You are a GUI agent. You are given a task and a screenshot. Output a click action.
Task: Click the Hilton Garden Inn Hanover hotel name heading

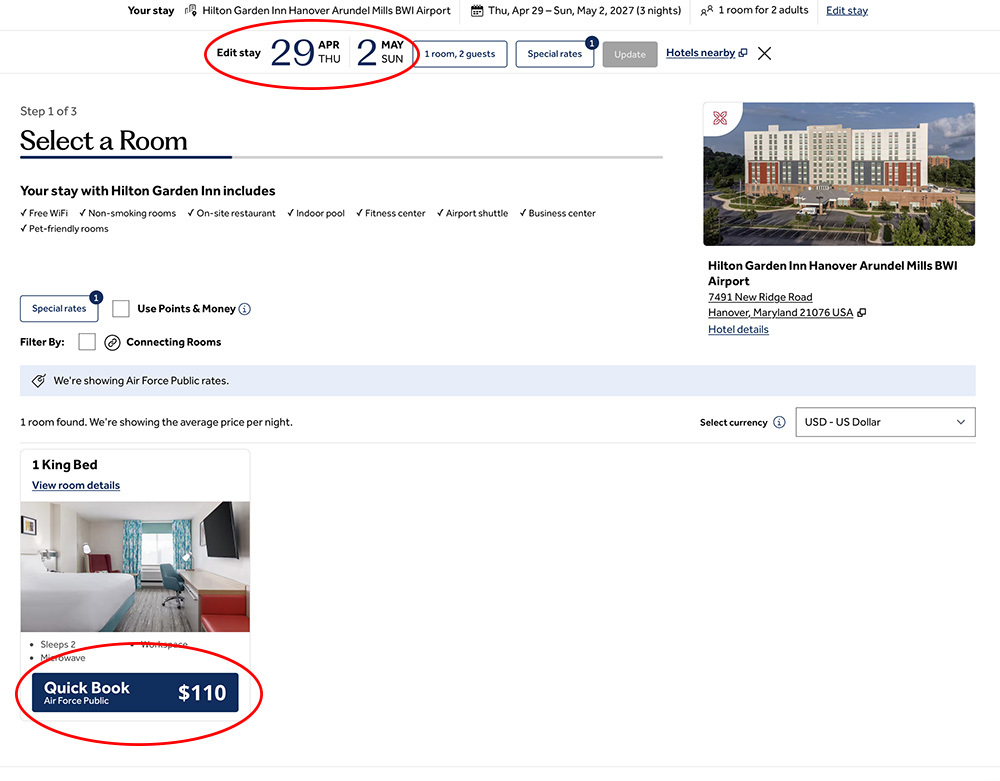pos(832,274)
